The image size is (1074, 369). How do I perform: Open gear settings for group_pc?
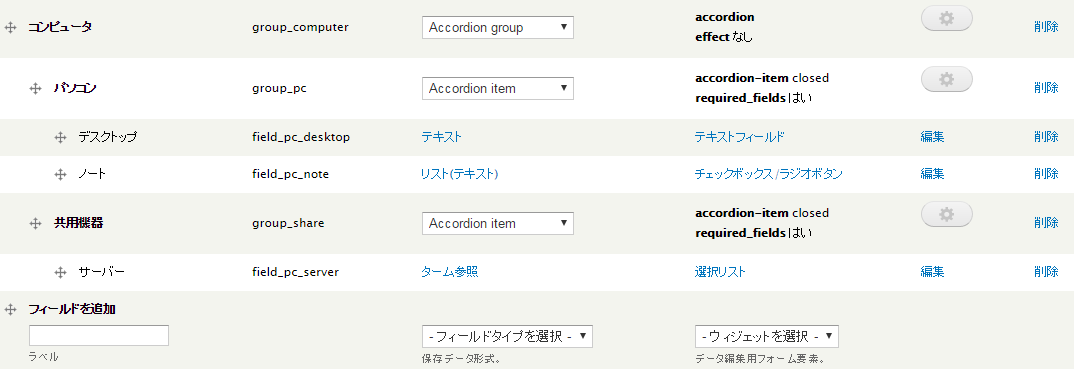tap(947, 79)
